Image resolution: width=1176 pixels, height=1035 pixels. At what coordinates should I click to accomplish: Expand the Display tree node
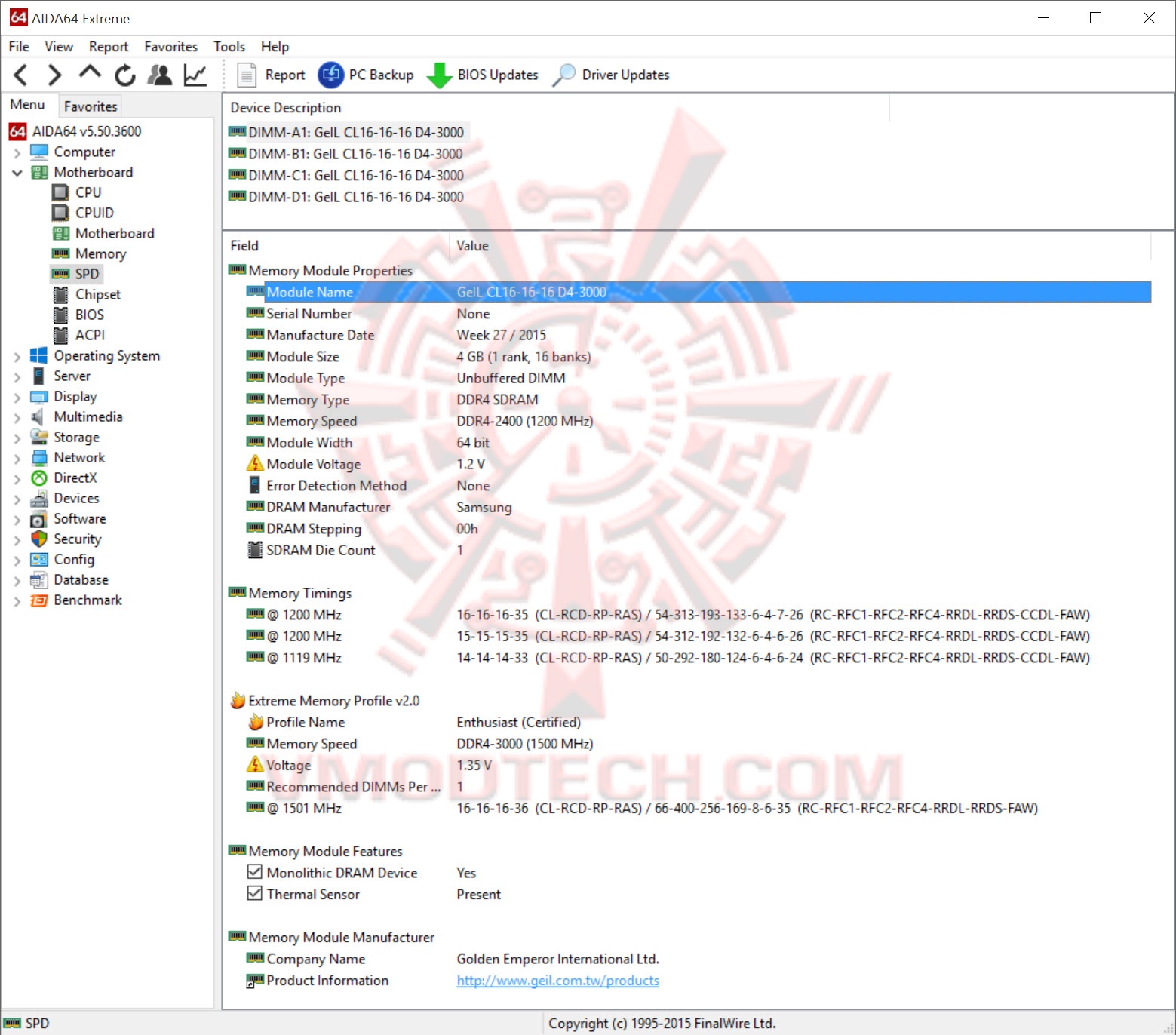coord(17,397)
